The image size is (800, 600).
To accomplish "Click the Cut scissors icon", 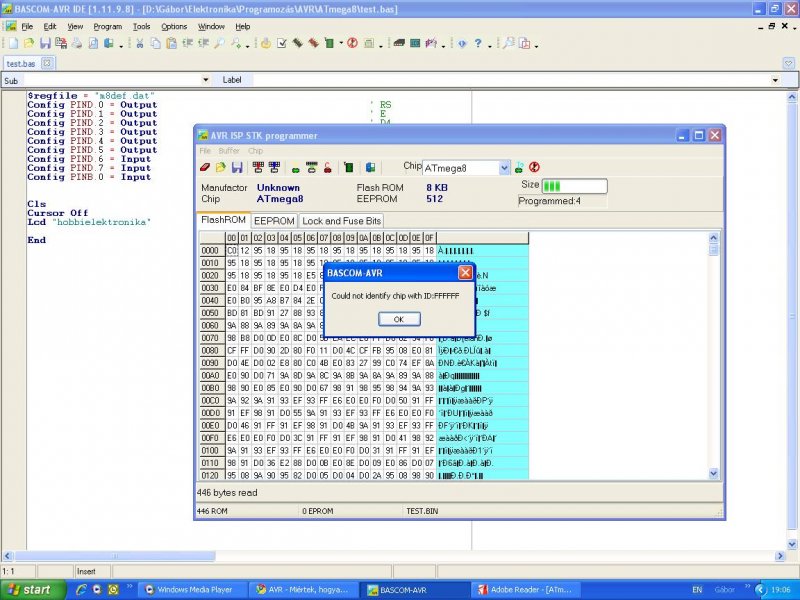I will point(139,43).
